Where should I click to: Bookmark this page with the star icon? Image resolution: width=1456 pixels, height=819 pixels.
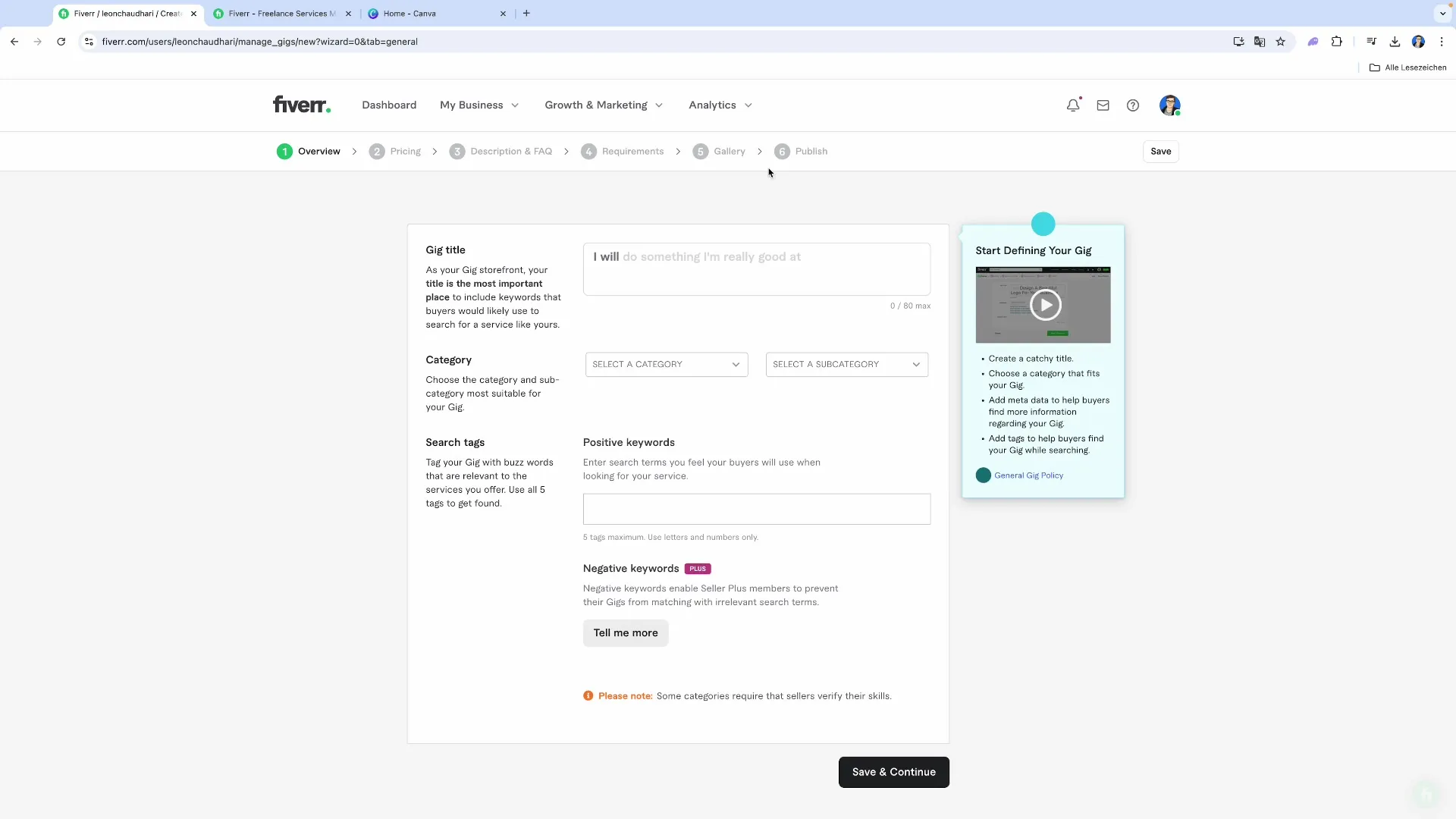coord(1282,42)
